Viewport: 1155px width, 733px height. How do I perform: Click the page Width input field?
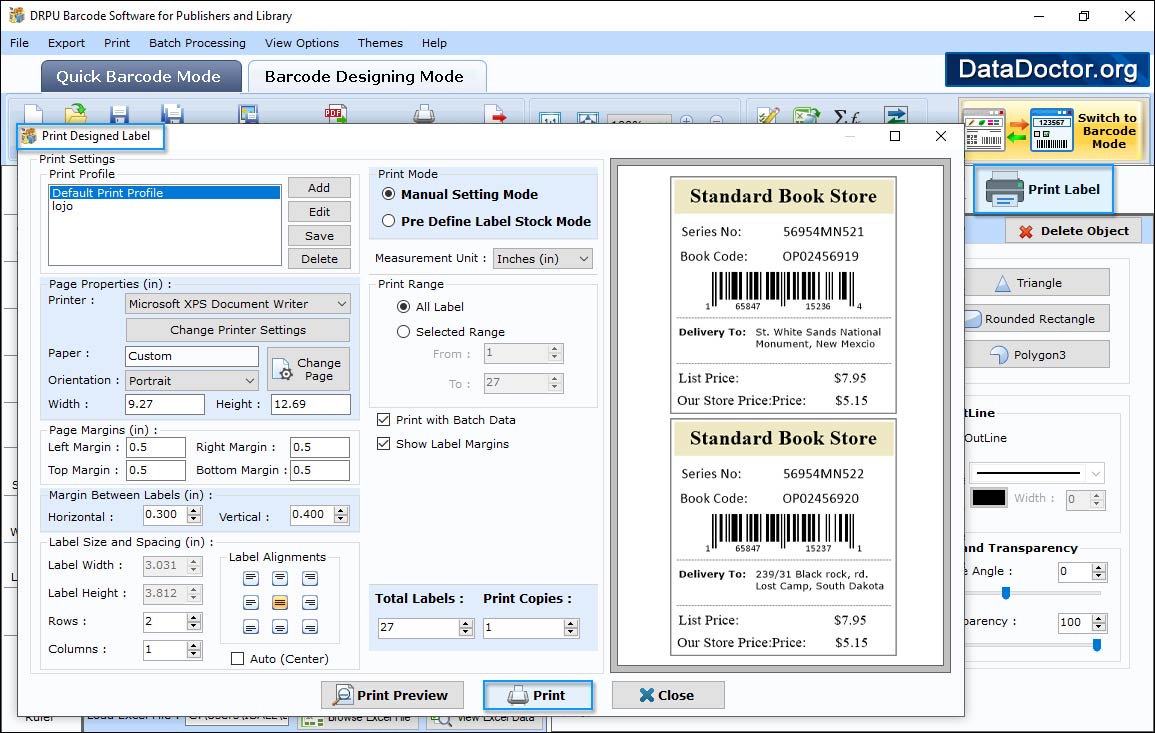[x=165, y=404]
